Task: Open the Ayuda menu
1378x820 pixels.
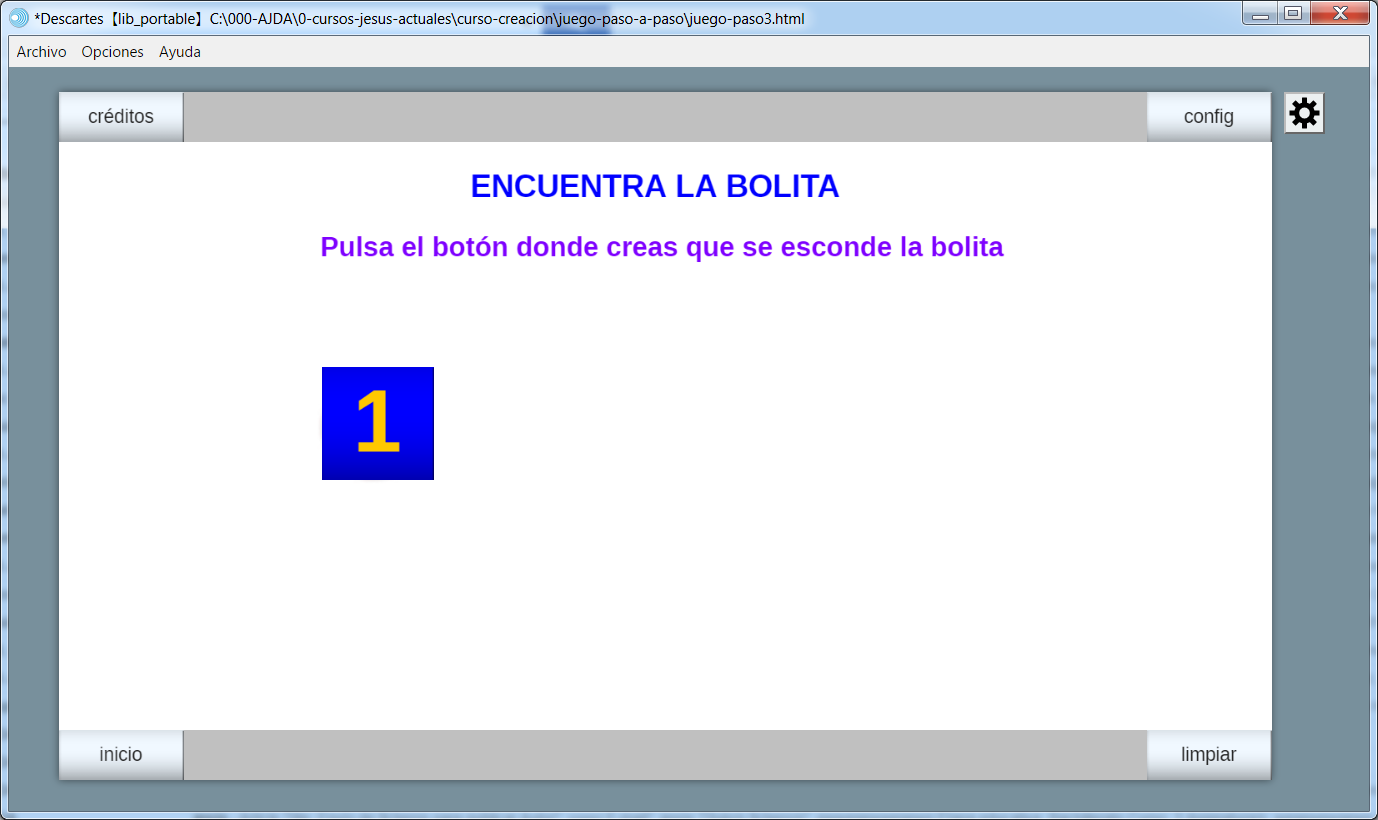Action: 180,52
